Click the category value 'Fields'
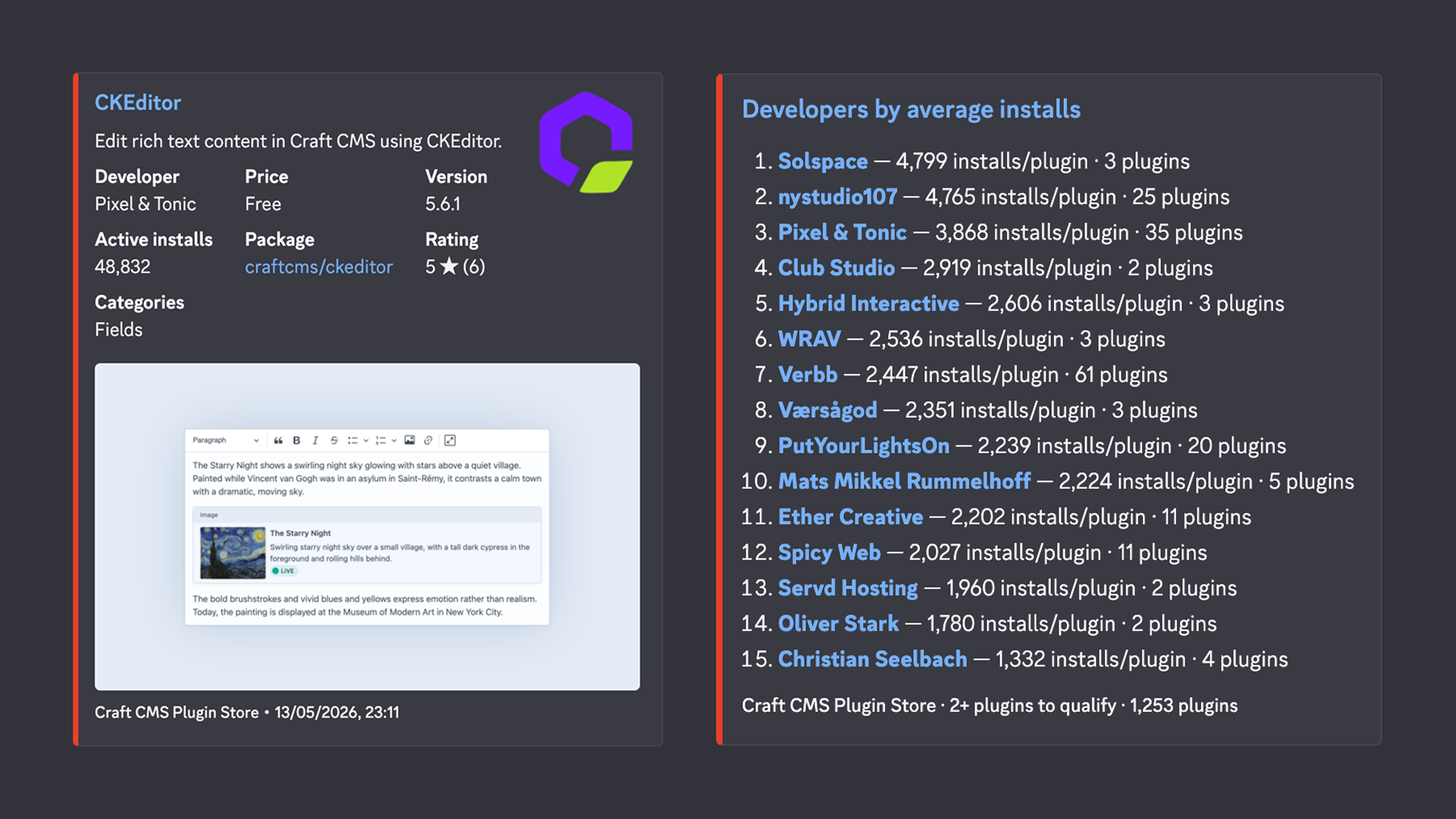1456x819 pixels. (x=118, y=330)
